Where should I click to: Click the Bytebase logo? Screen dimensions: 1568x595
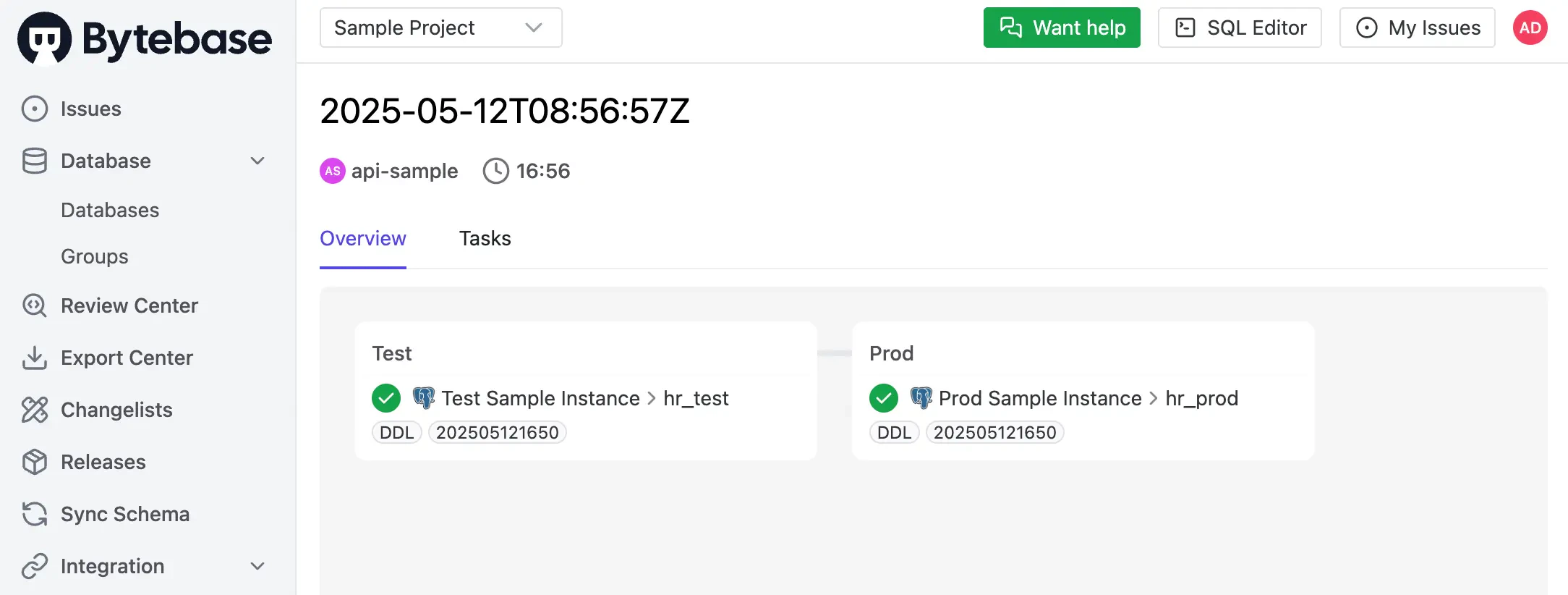(145, 38)
